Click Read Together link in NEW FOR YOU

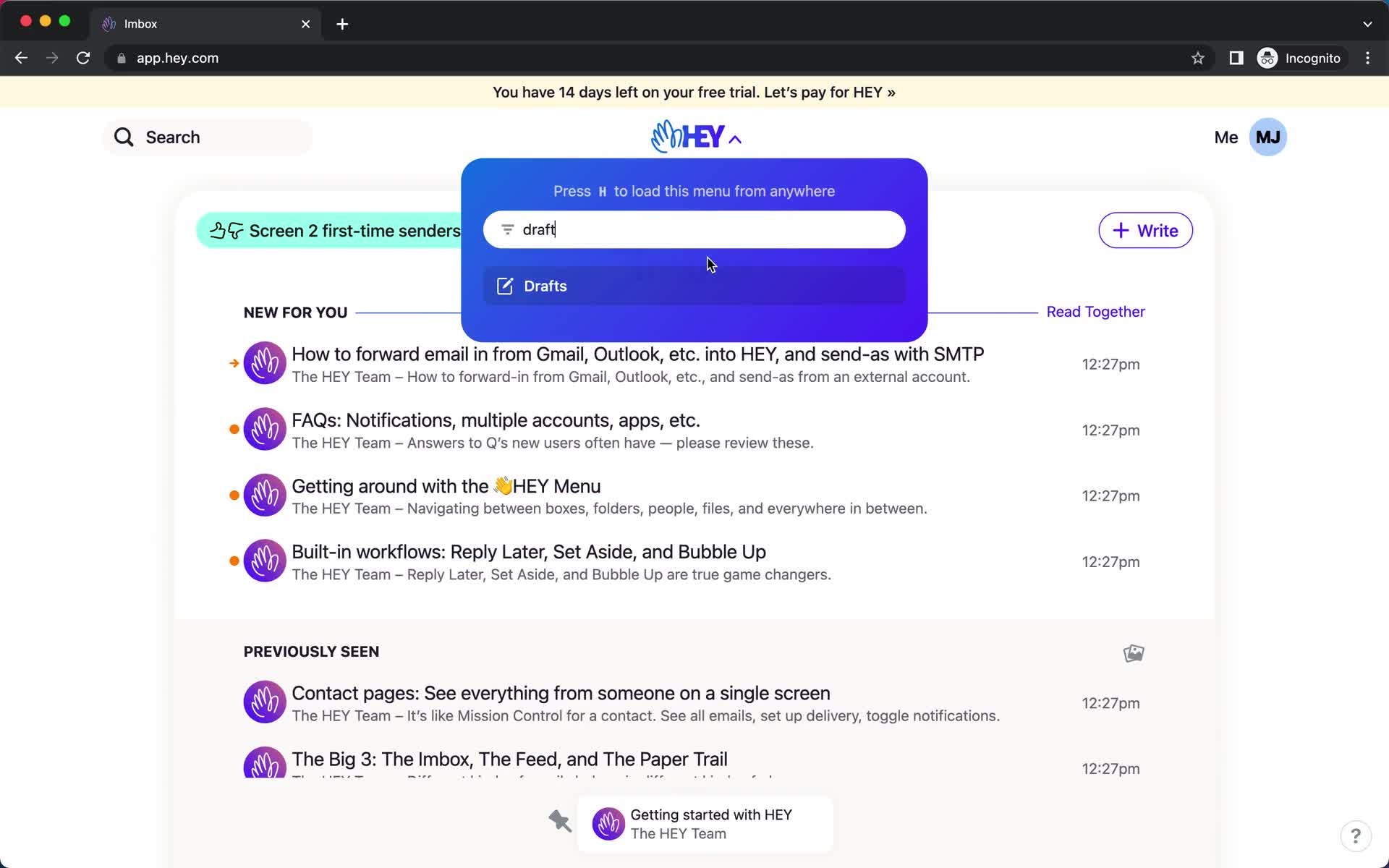pyautogui.click(x=1095, y=311)
